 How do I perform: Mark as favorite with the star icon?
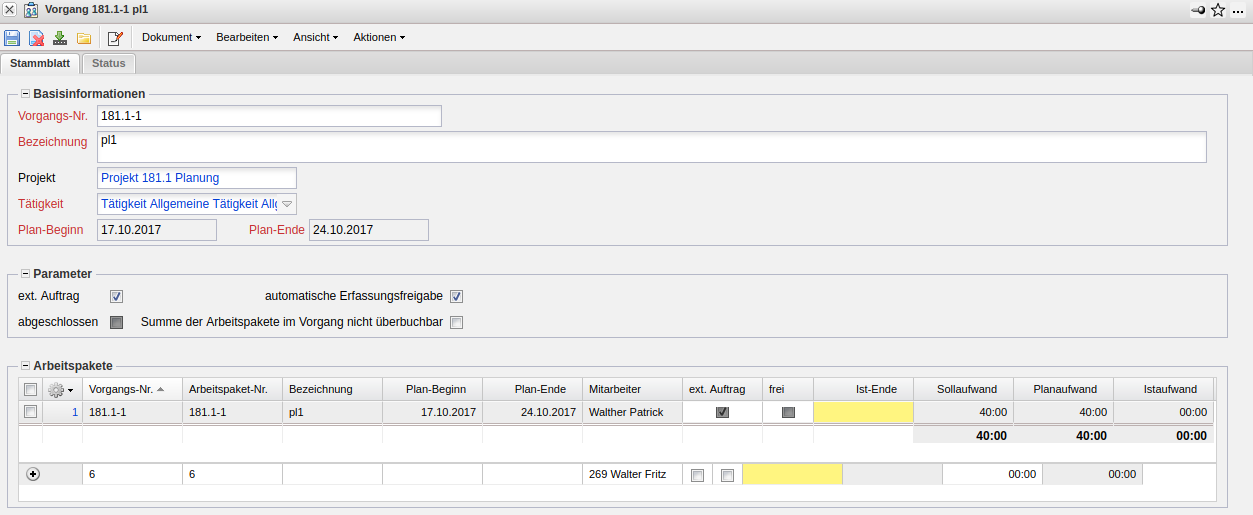[1218, 10]
